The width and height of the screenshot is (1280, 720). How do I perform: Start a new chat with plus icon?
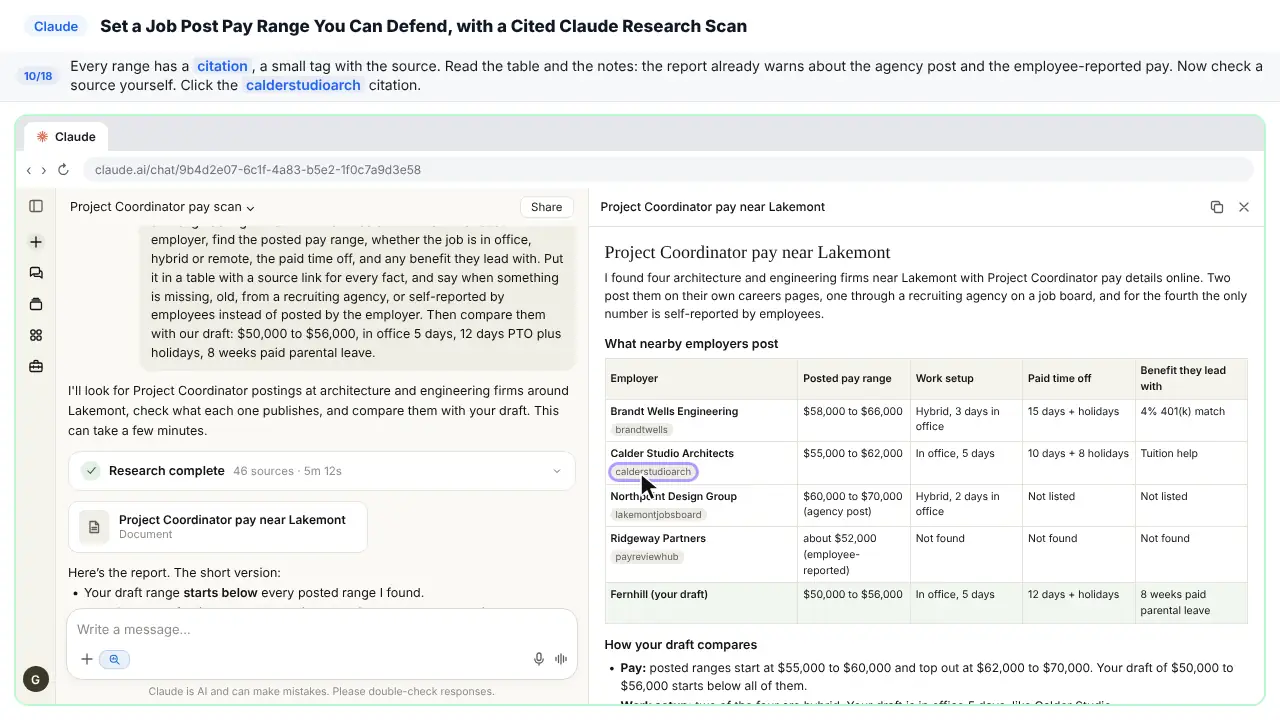[36, 242]
